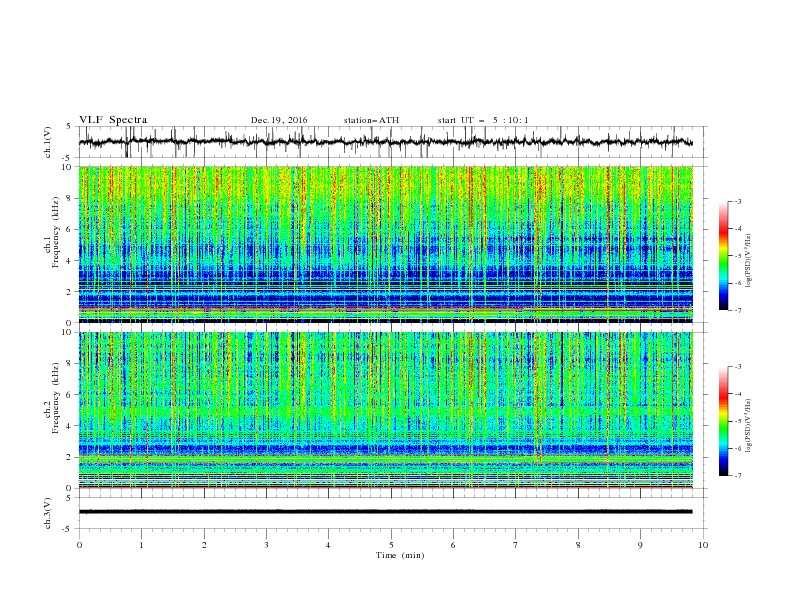Click the log(PSD) label beside ch.2 colorbar
The height and width of the screenshot is (612, 792).
749,426
